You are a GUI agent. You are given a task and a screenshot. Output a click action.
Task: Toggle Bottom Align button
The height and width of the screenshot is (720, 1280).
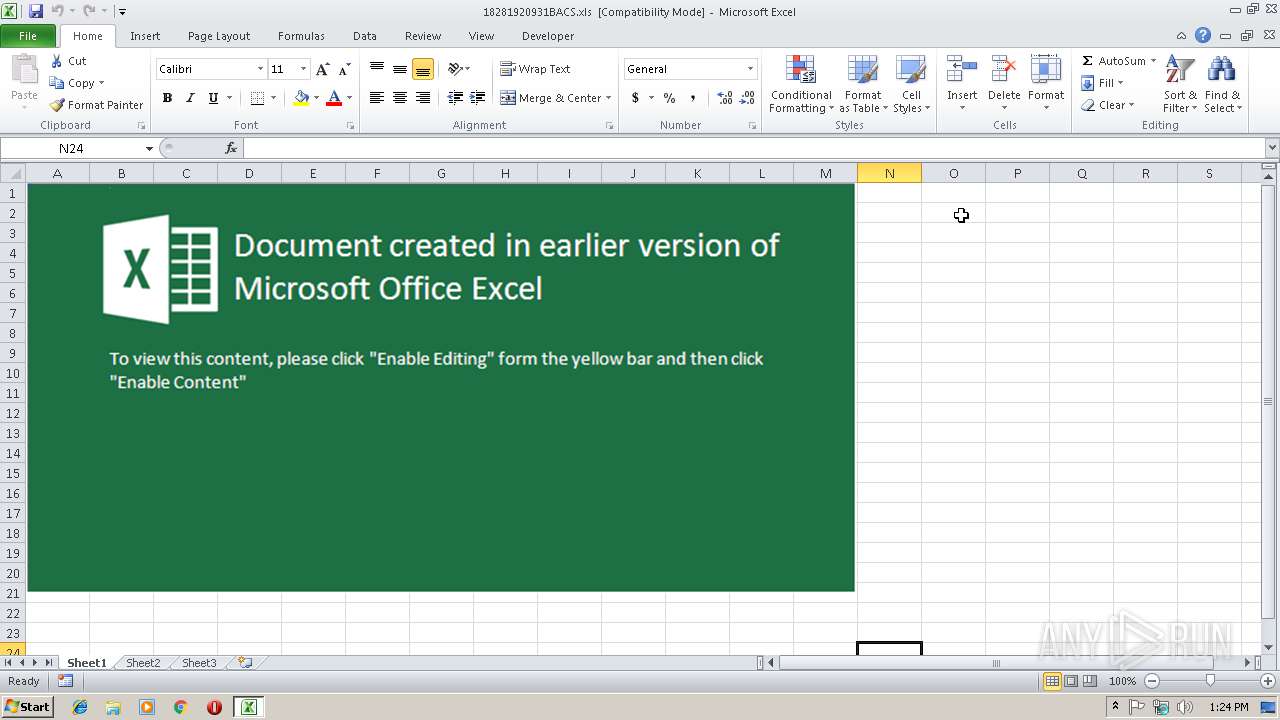[x=423, y=69]
